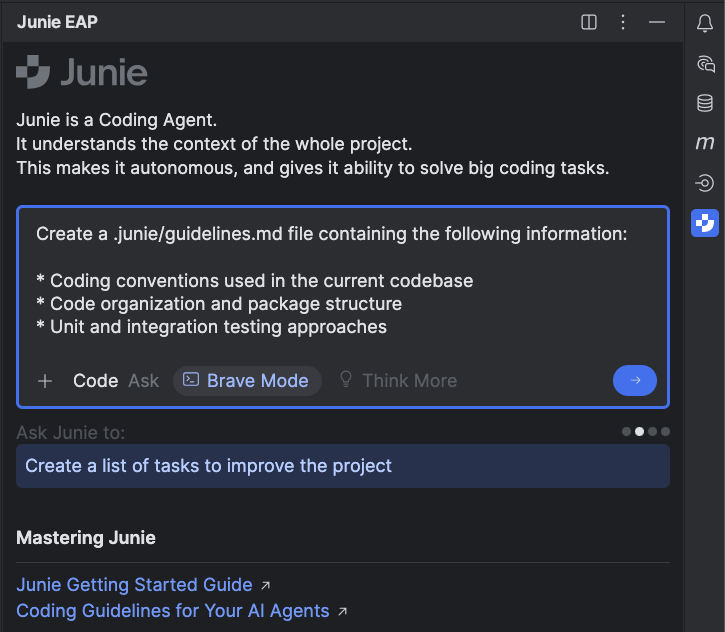Open the Database tool window

tap(705, 103)
